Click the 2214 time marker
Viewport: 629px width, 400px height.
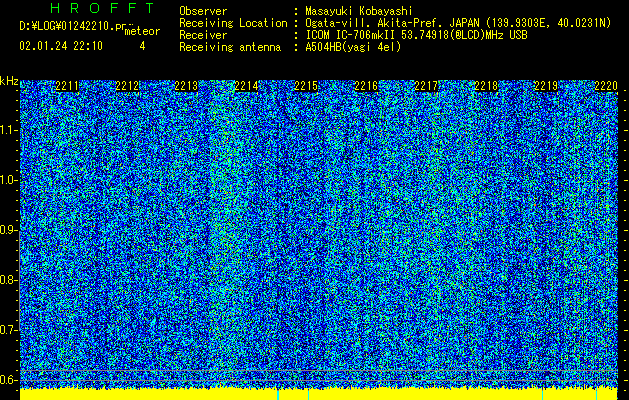tap(246, 86)
